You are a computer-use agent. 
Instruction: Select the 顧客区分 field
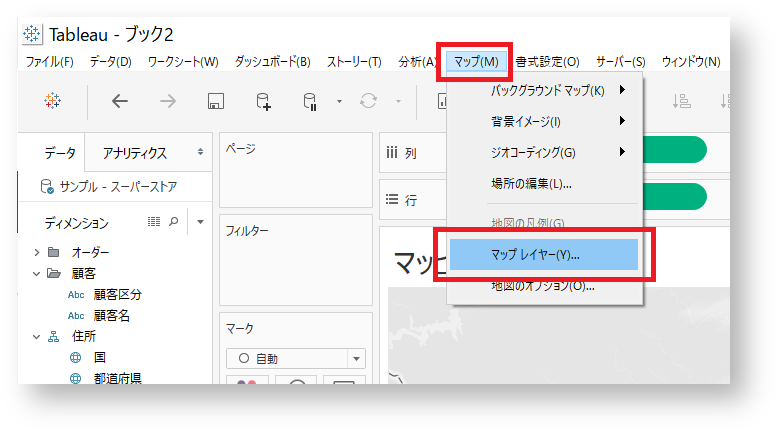pyautogui.click(x=118, y=295)
